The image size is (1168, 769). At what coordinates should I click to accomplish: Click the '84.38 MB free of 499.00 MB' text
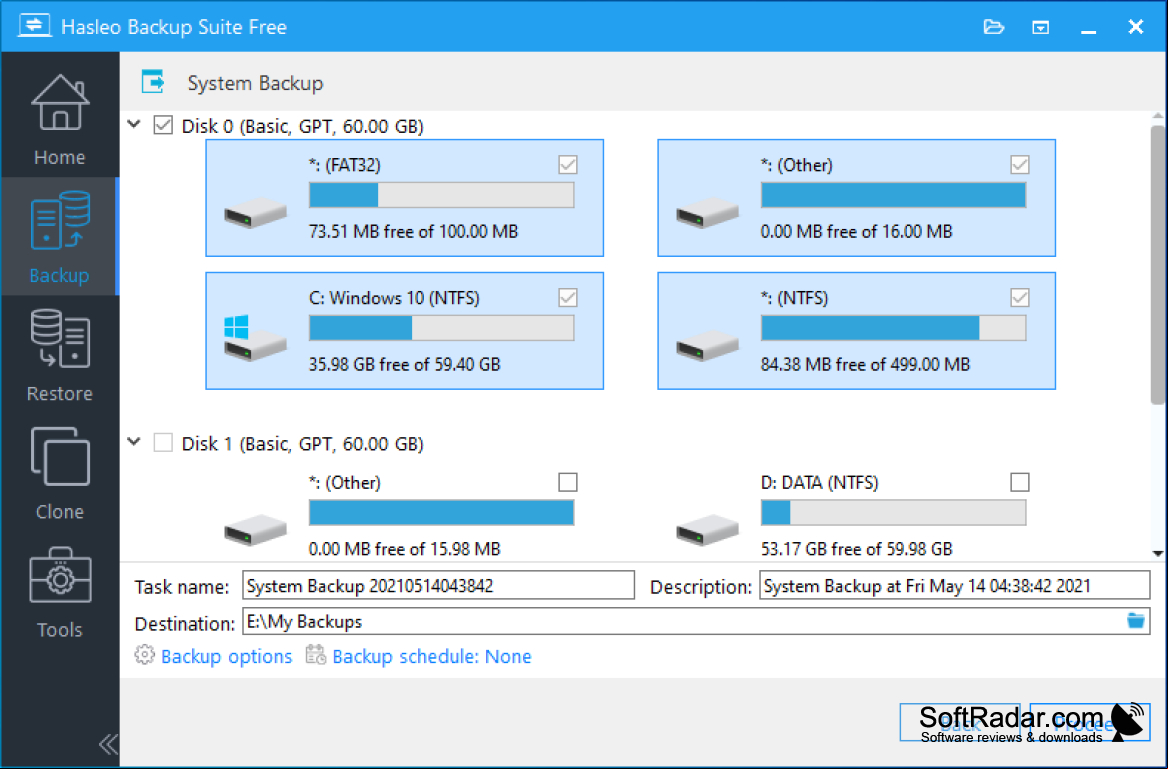(x=866, y=364)
